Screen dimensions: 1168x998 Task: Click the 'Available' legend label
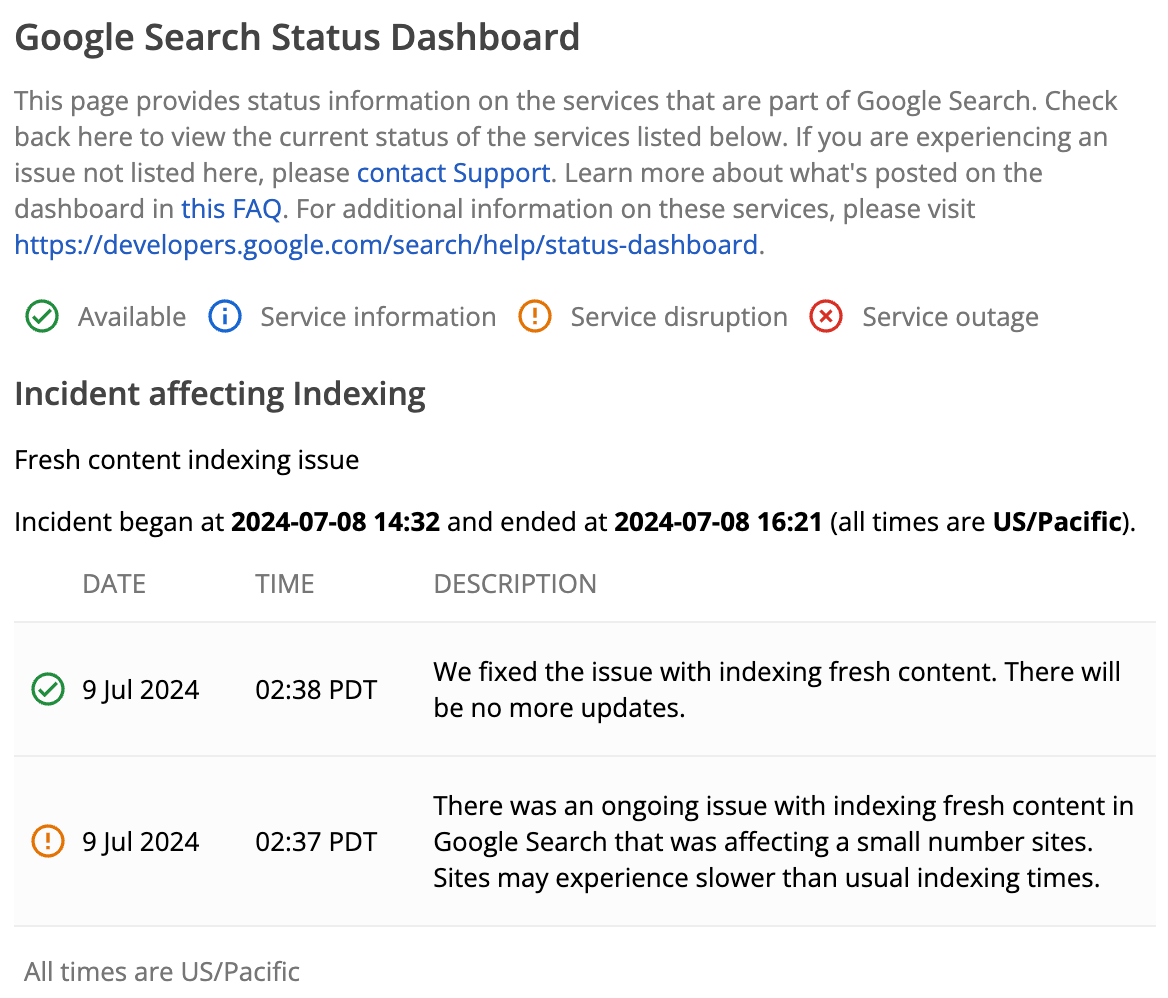pos(132,317)
